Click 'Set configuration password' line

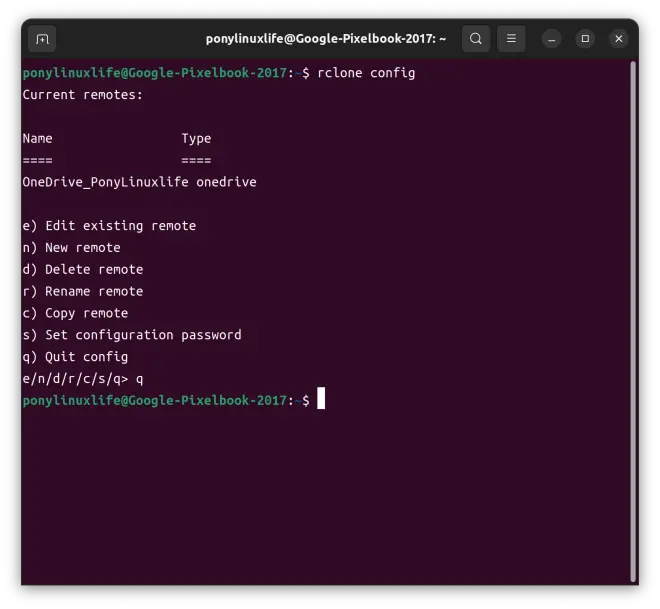(132, 335)
